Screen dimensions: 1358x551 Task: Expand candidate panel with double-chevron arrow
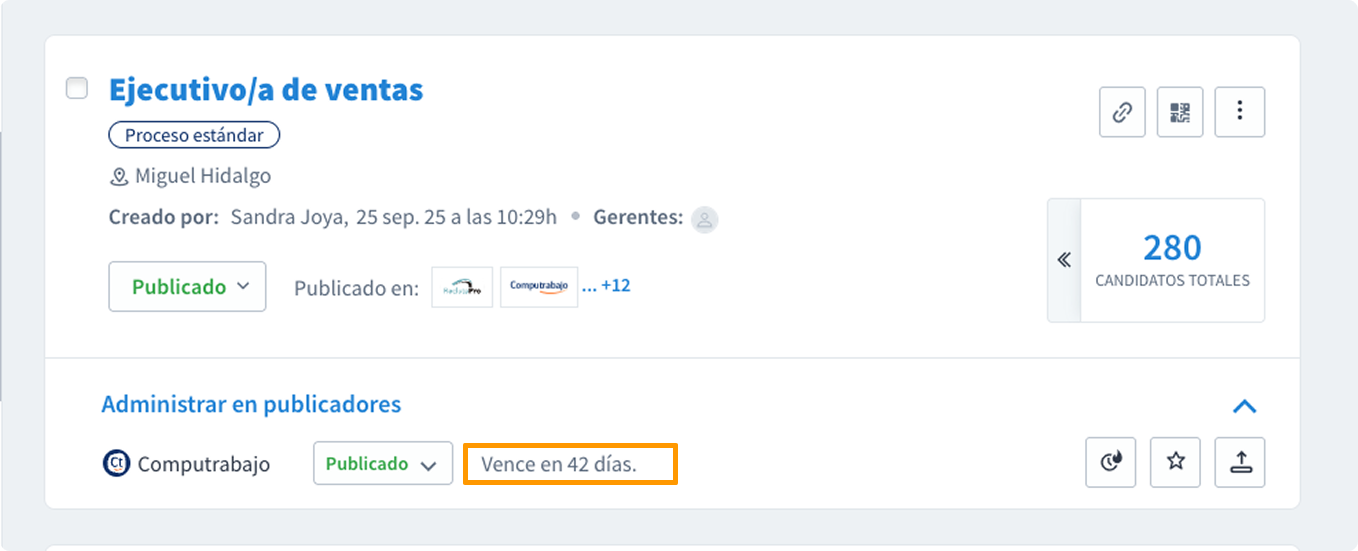1064,260
